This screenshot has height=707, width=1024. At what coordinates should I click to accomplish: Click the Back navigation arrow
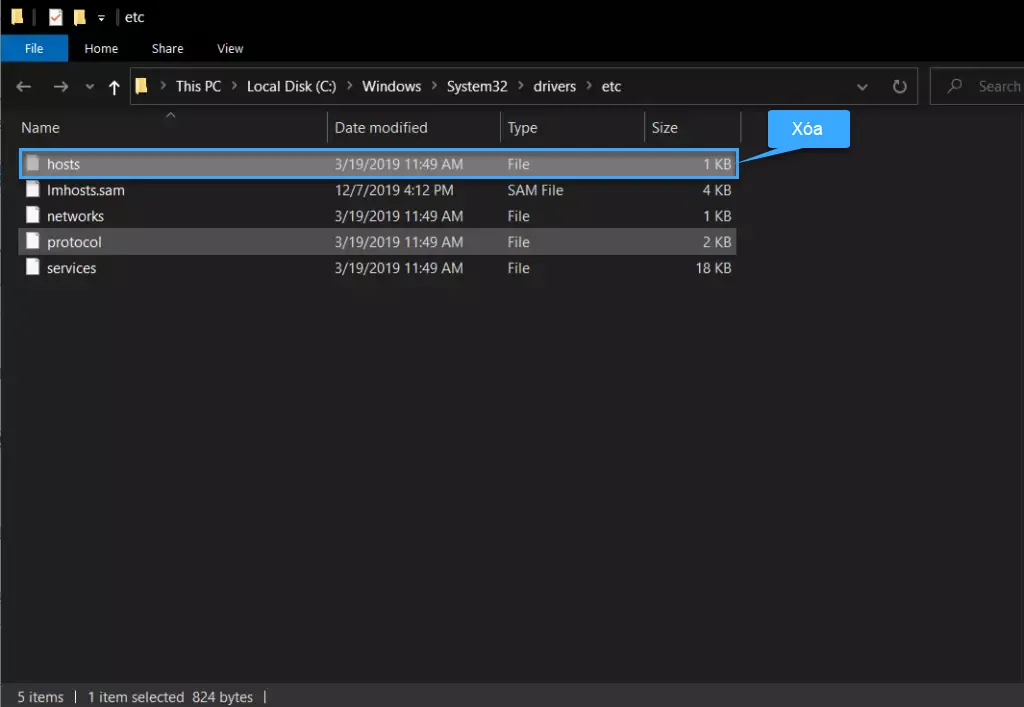pyautogui.click(x=24, y=87)
